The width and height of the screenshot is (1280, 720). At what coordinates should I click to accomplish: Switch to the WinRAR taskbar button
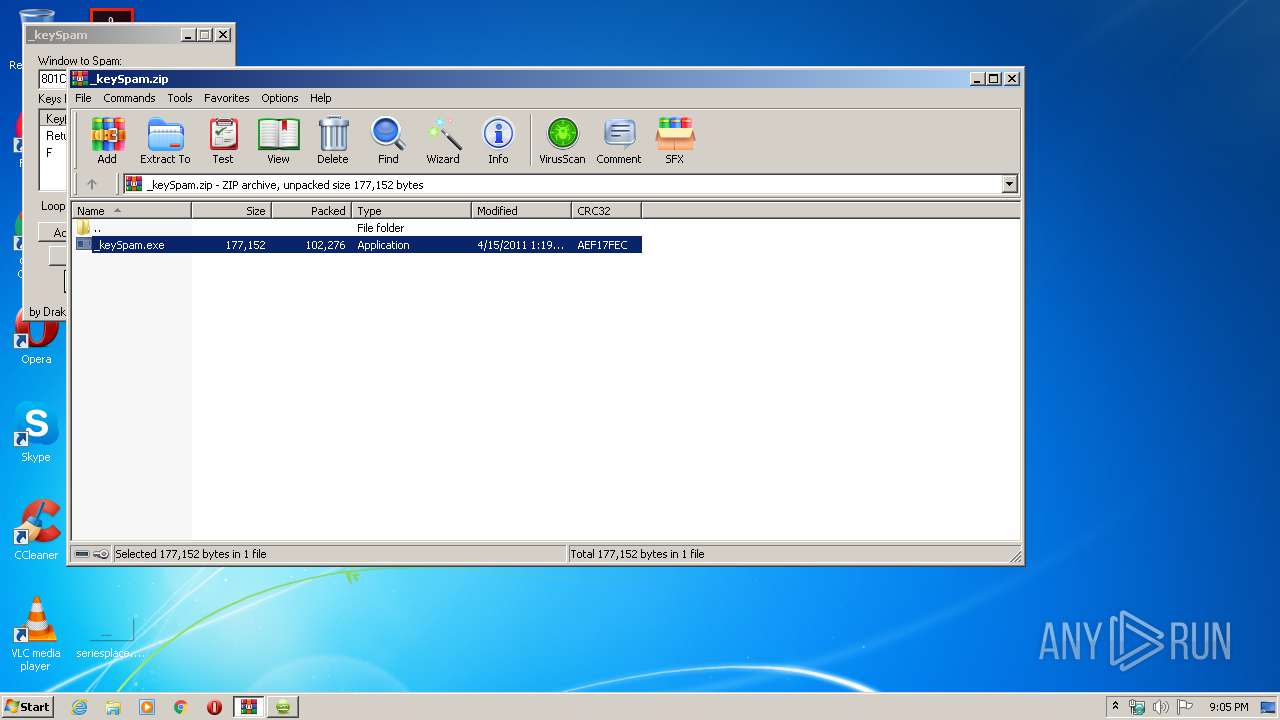click(249, 707)
